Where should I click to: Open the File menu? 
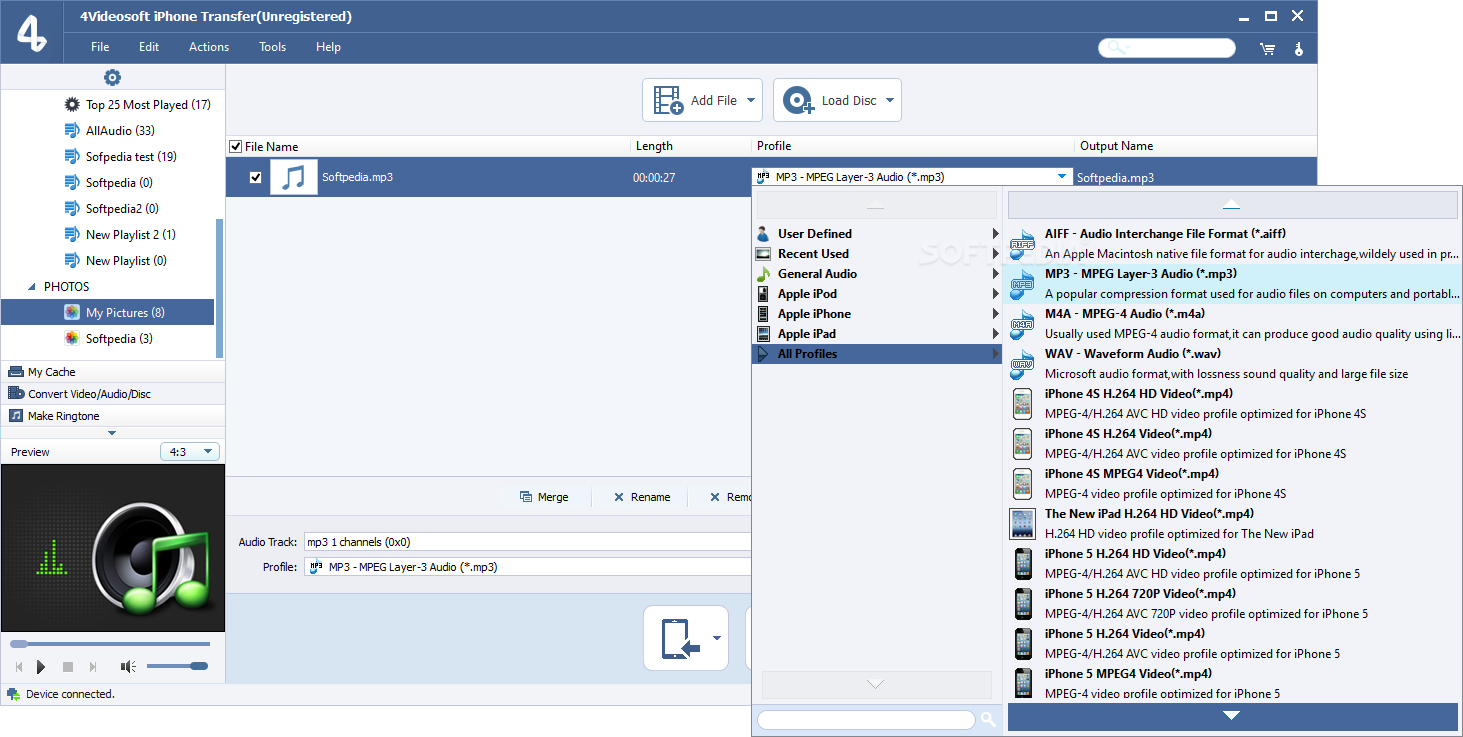click(x=100, y=47)
